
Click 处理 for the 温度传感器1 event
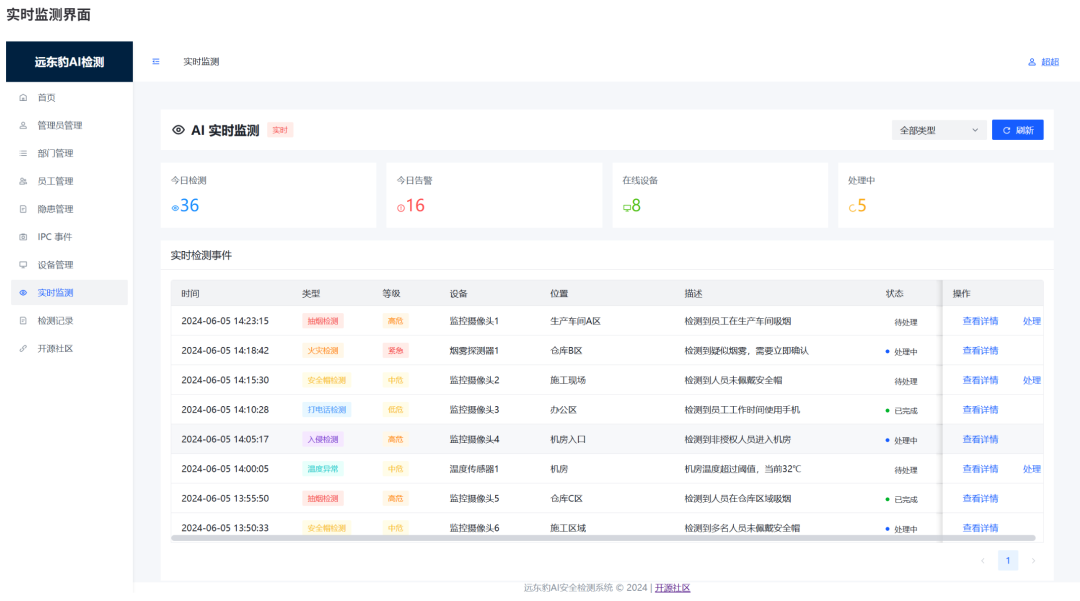(x=1031, y=469)
